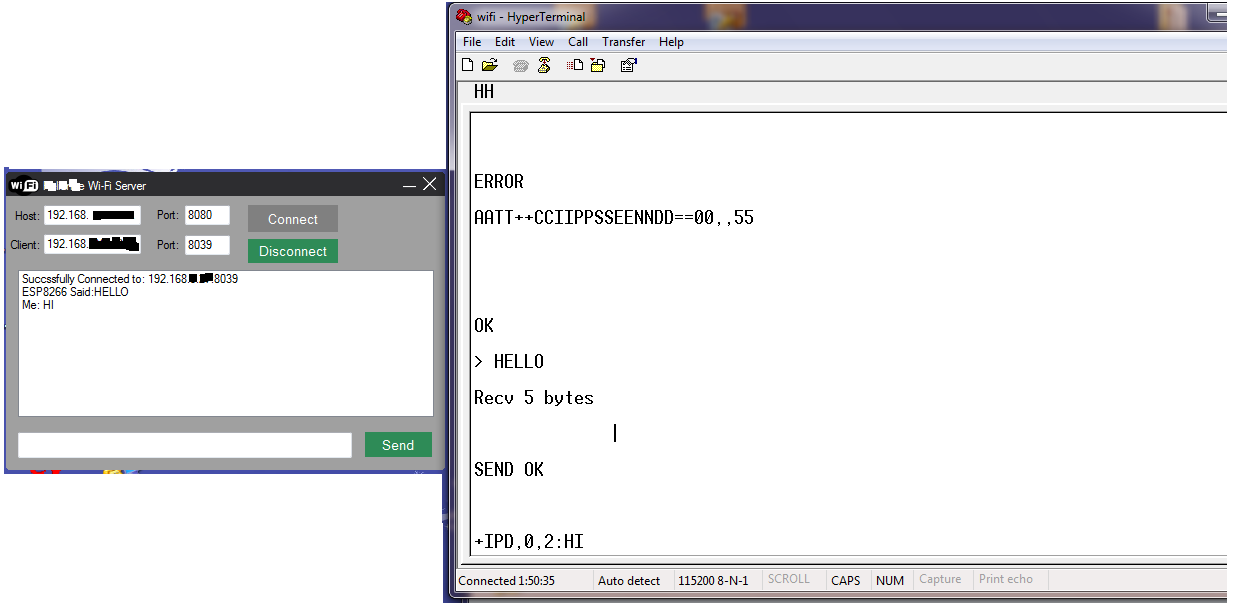1238x603 pixels.
Task: Click the Host IP address field
Action: coord(92,215)
